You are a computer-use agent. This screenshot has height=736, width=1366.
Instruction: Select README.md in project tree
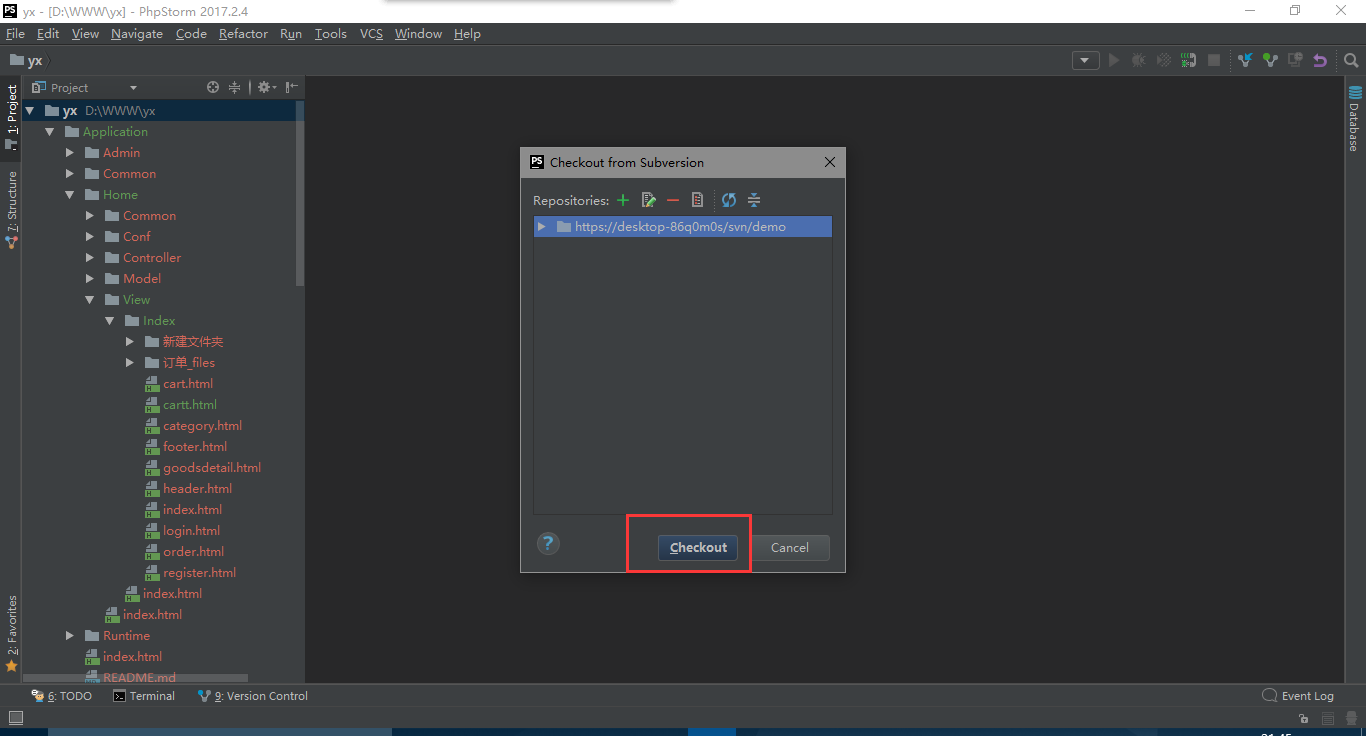pos(139,677)
